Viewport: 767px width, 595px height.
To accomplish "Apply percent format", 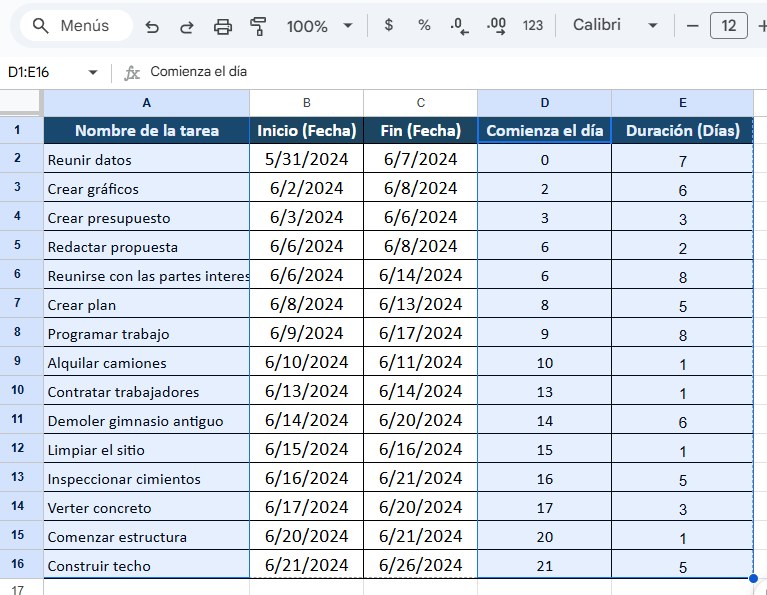I will click(x=424, y=25).
